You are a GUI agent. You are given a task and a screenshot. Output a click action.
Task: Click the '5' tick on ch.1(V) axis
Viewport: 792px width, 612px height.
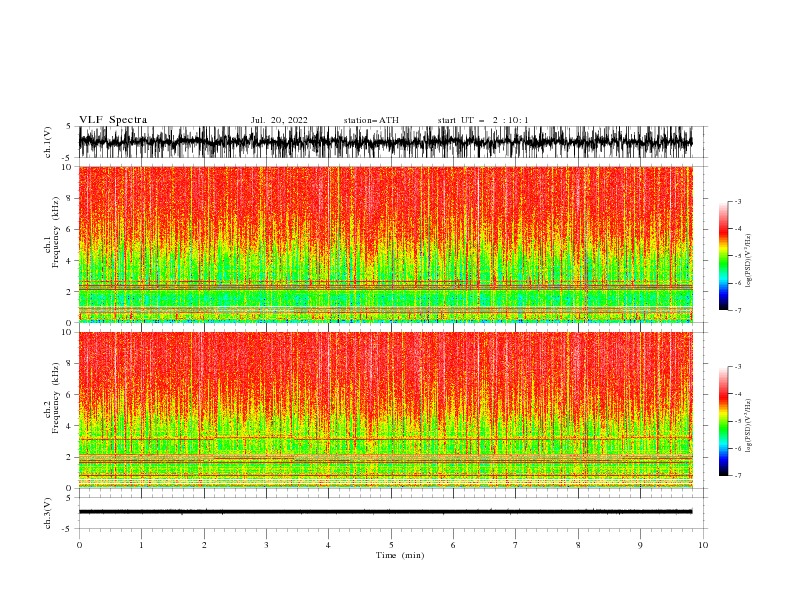point(69,126)
